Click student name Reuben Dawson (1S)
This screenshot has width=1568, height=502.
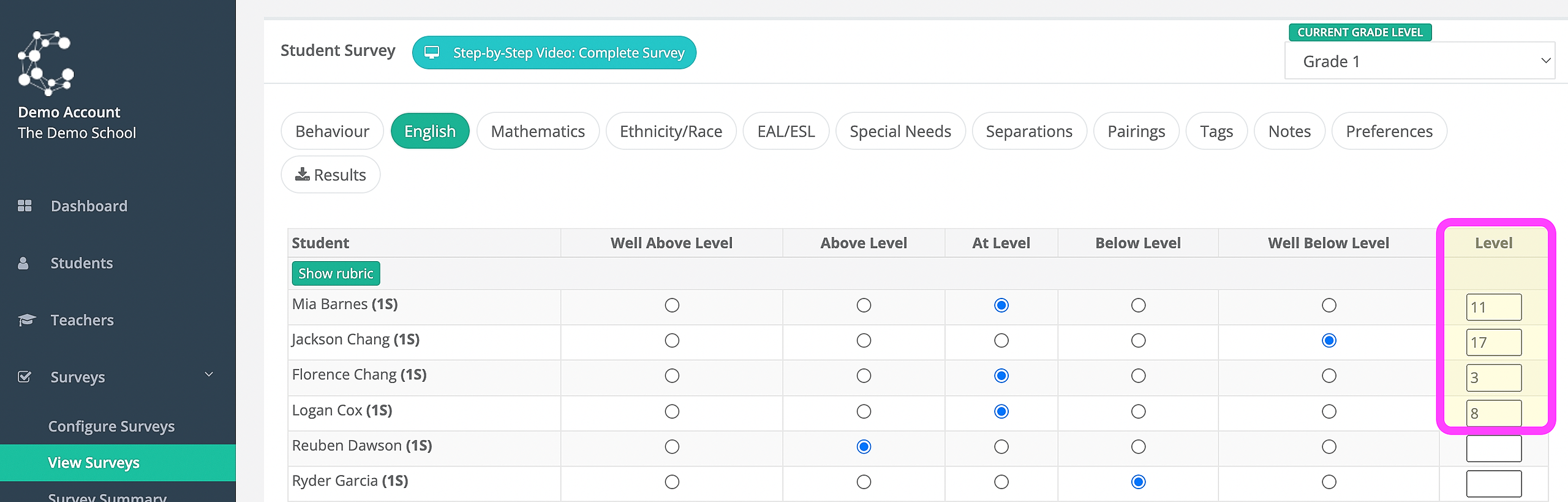click(362, 446)
